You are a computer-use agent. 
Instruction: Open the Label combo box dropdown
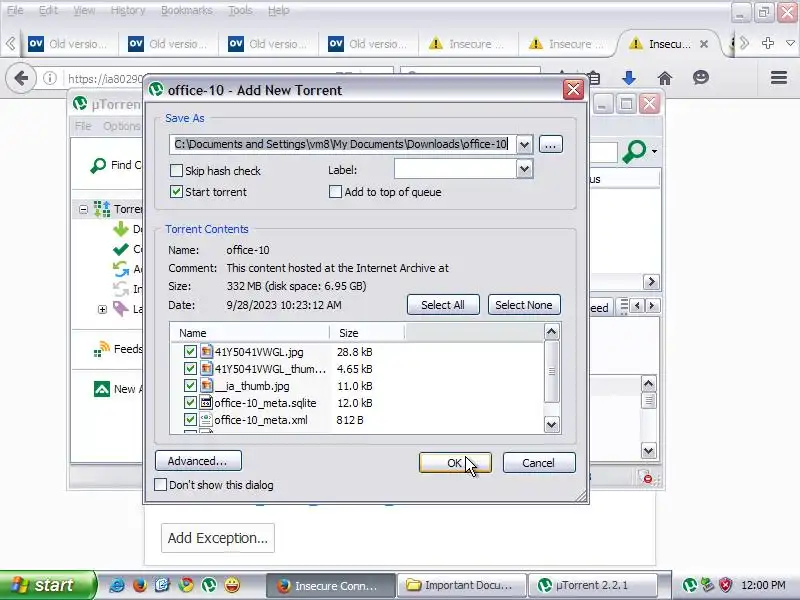coord(524,169)
